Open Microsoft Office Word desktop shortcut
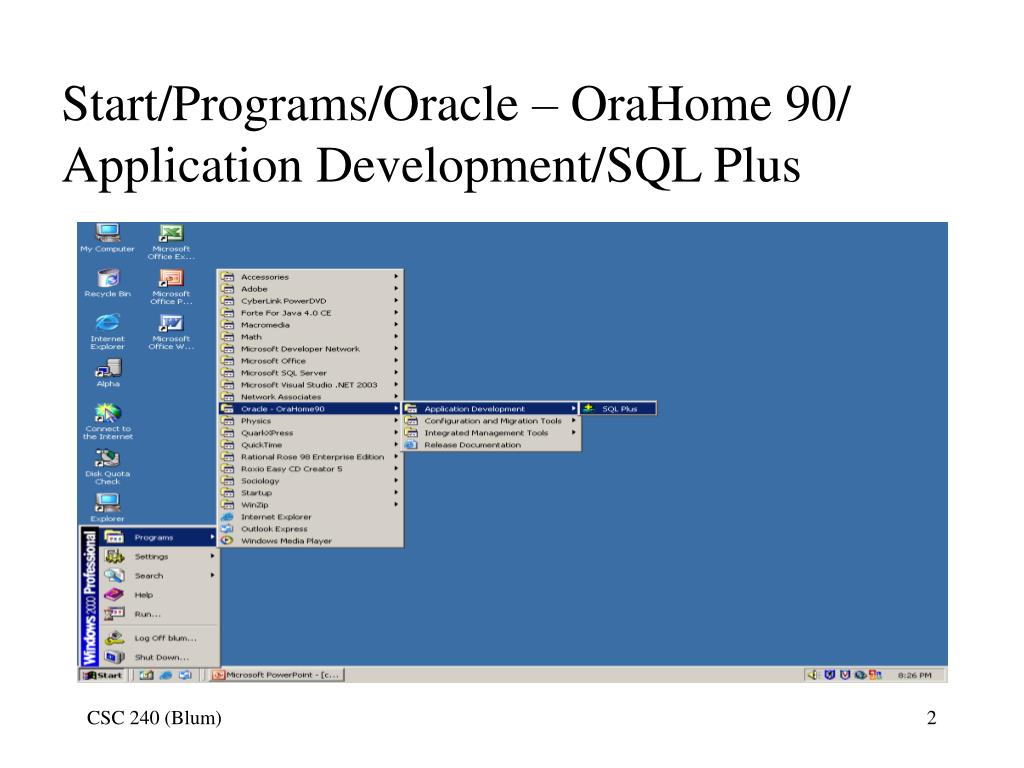The image size is (1024, 768). click(171, 332)
